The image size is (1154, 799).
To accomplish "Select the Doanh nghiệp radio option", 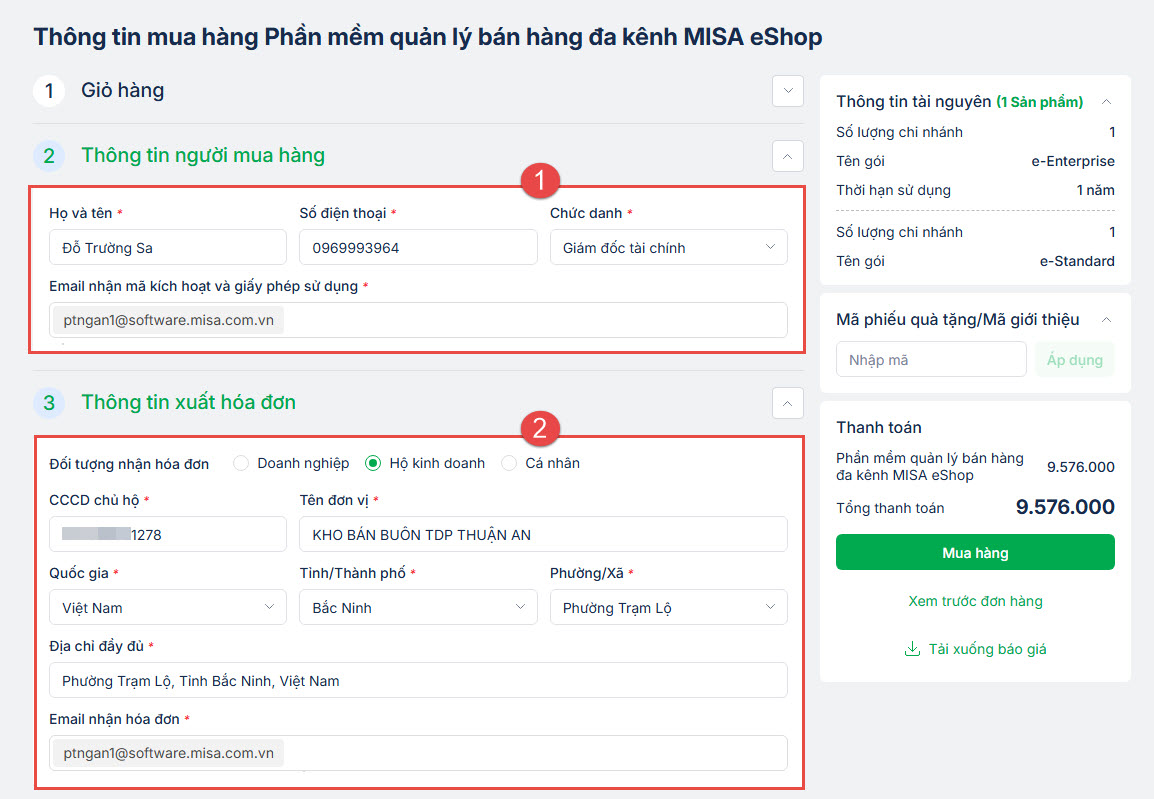I will (x=241, y=463).
